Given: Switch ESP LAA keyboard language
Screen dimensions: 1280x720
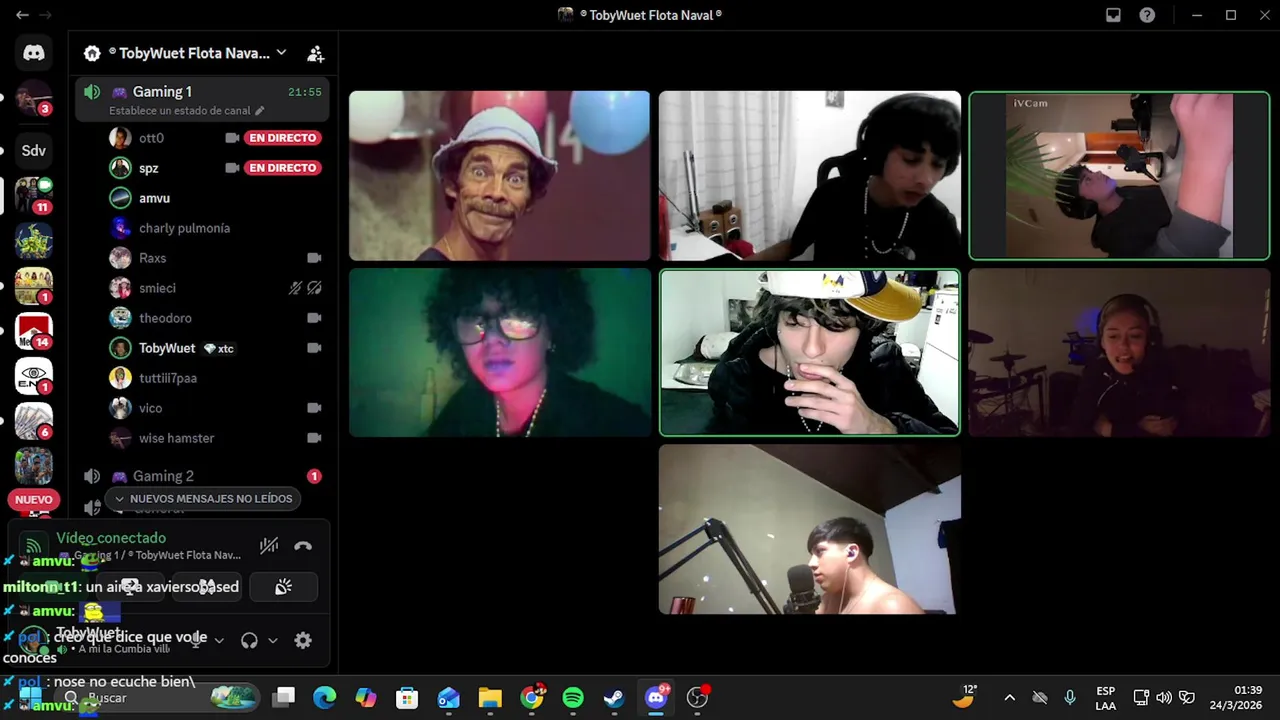Looking at the screenshot, I should (x=1106, y=698).
